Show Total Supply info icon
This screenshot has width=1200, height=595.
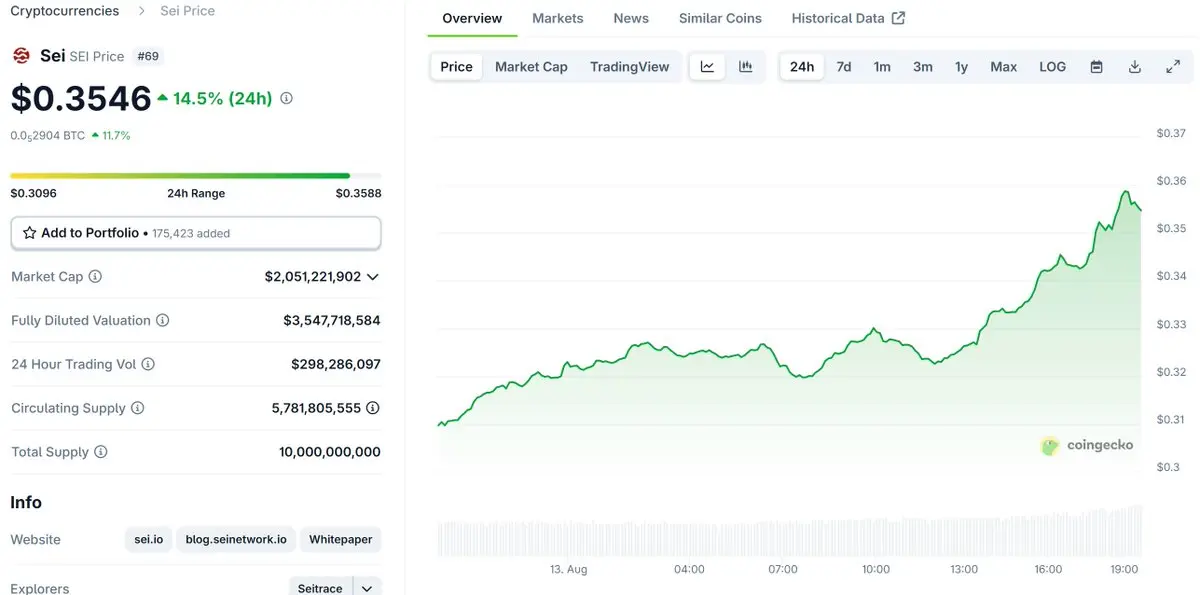click(x=100, y=452)
